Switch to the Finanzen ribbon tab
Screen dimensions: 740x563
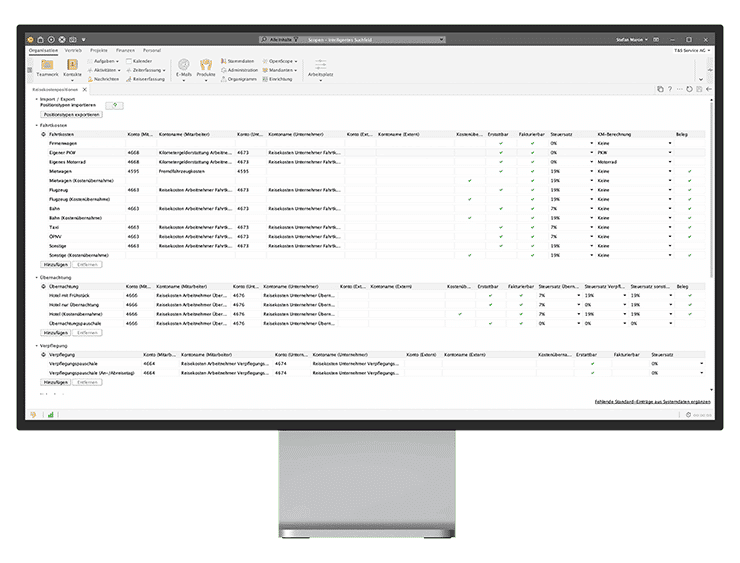(125, 48)
